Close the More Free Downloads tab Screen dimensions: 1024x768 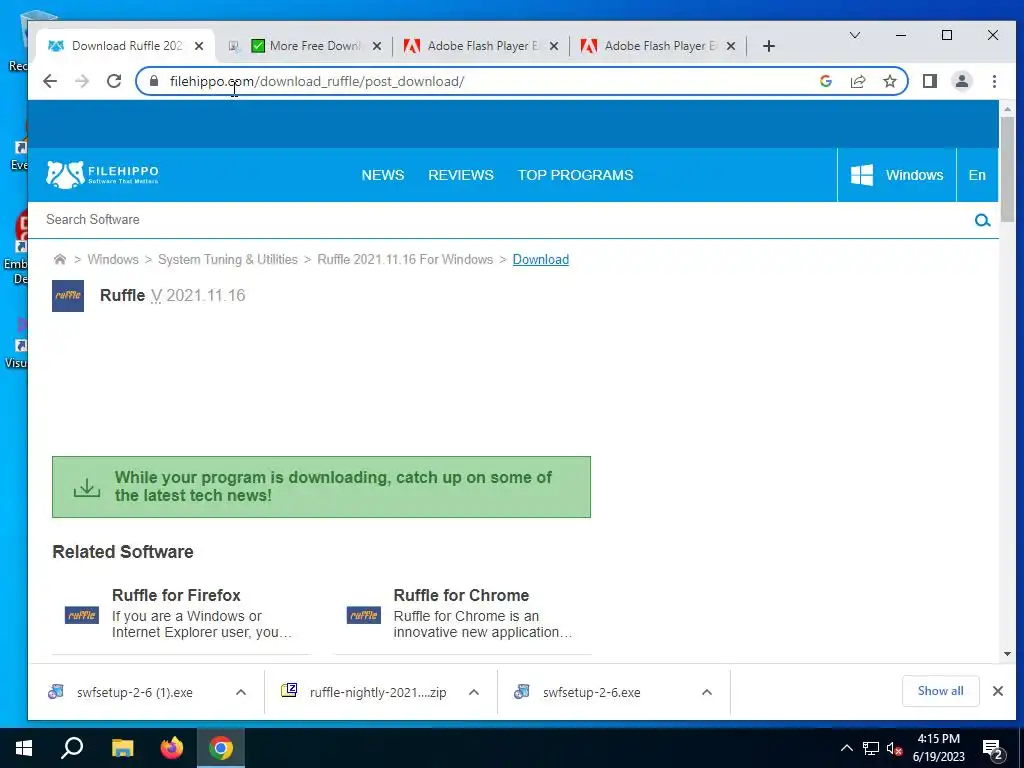(x=377, y=46)
